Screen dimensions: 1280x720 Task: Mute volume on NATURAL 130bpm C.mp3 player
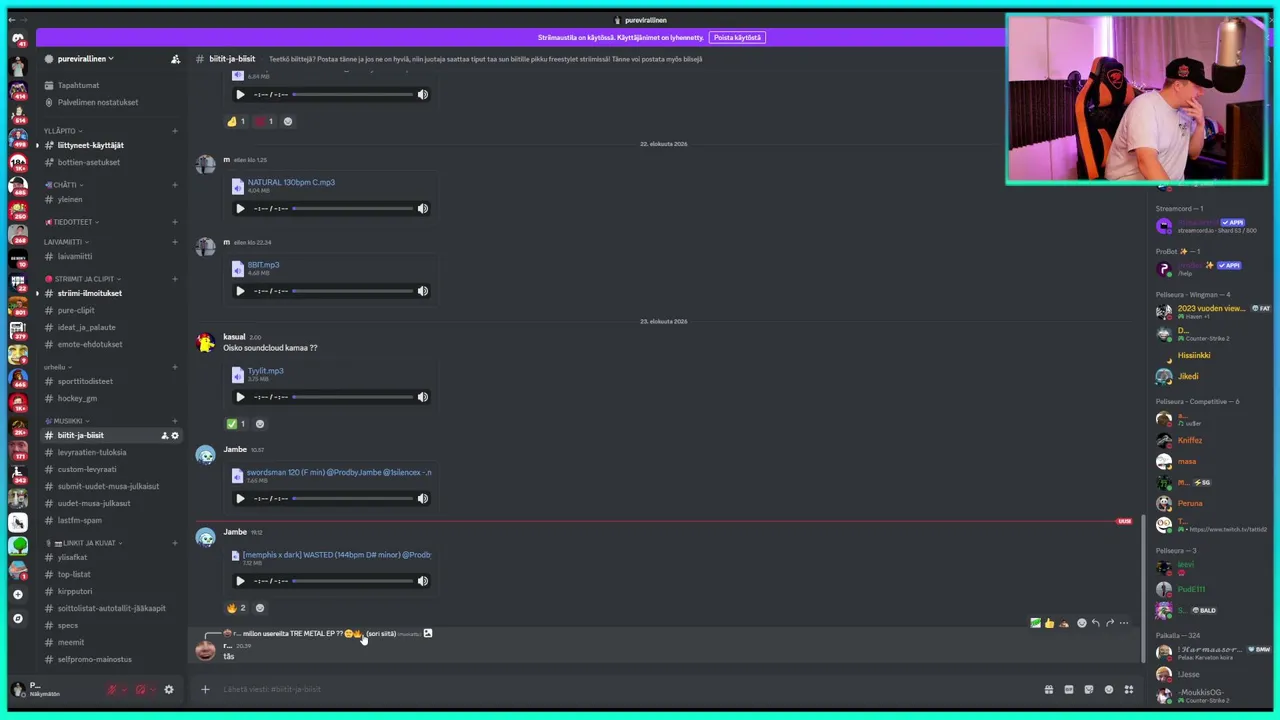tap(423, 209)
